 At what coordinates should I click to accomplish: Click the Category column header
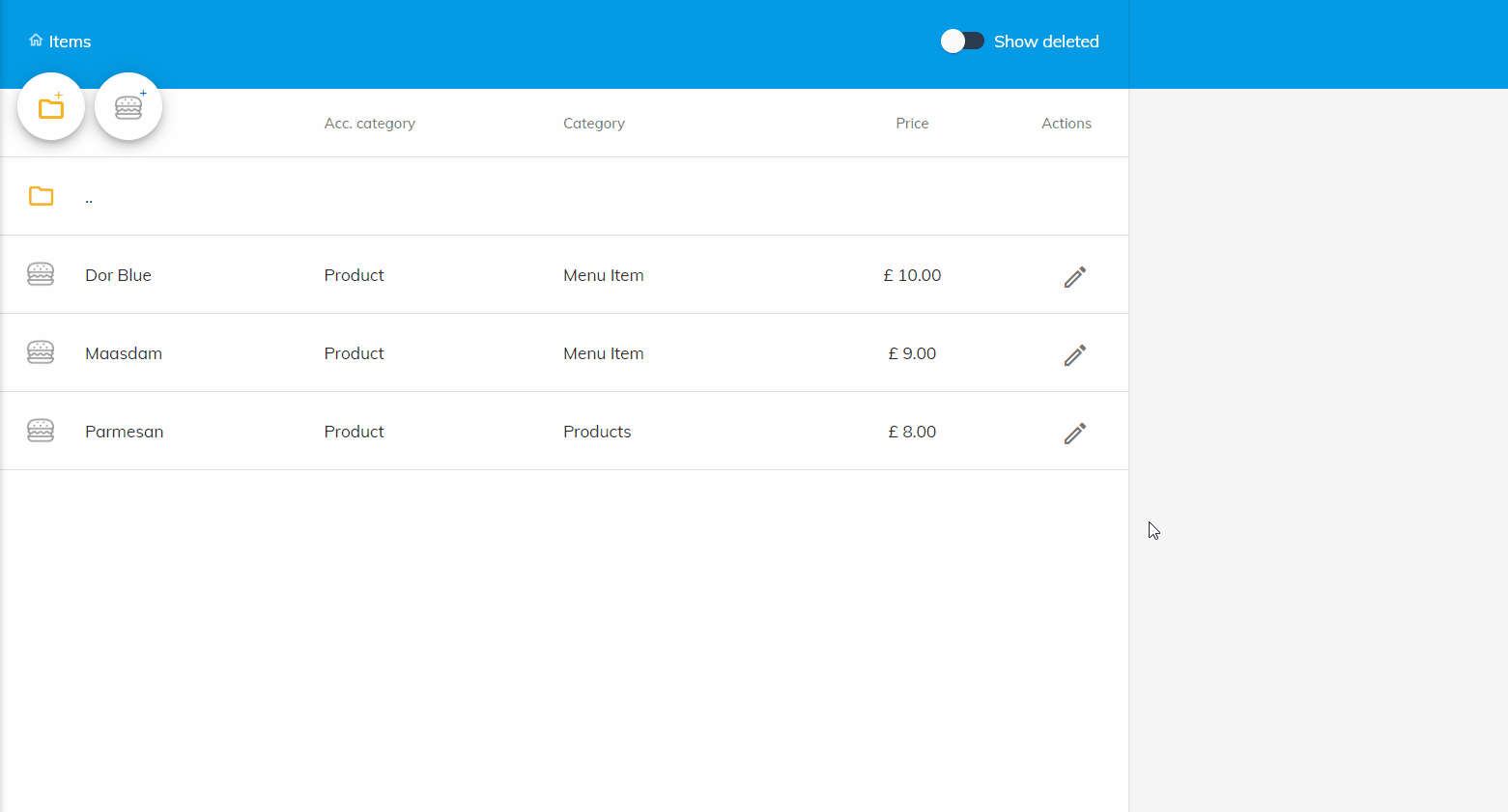[593, 124]
